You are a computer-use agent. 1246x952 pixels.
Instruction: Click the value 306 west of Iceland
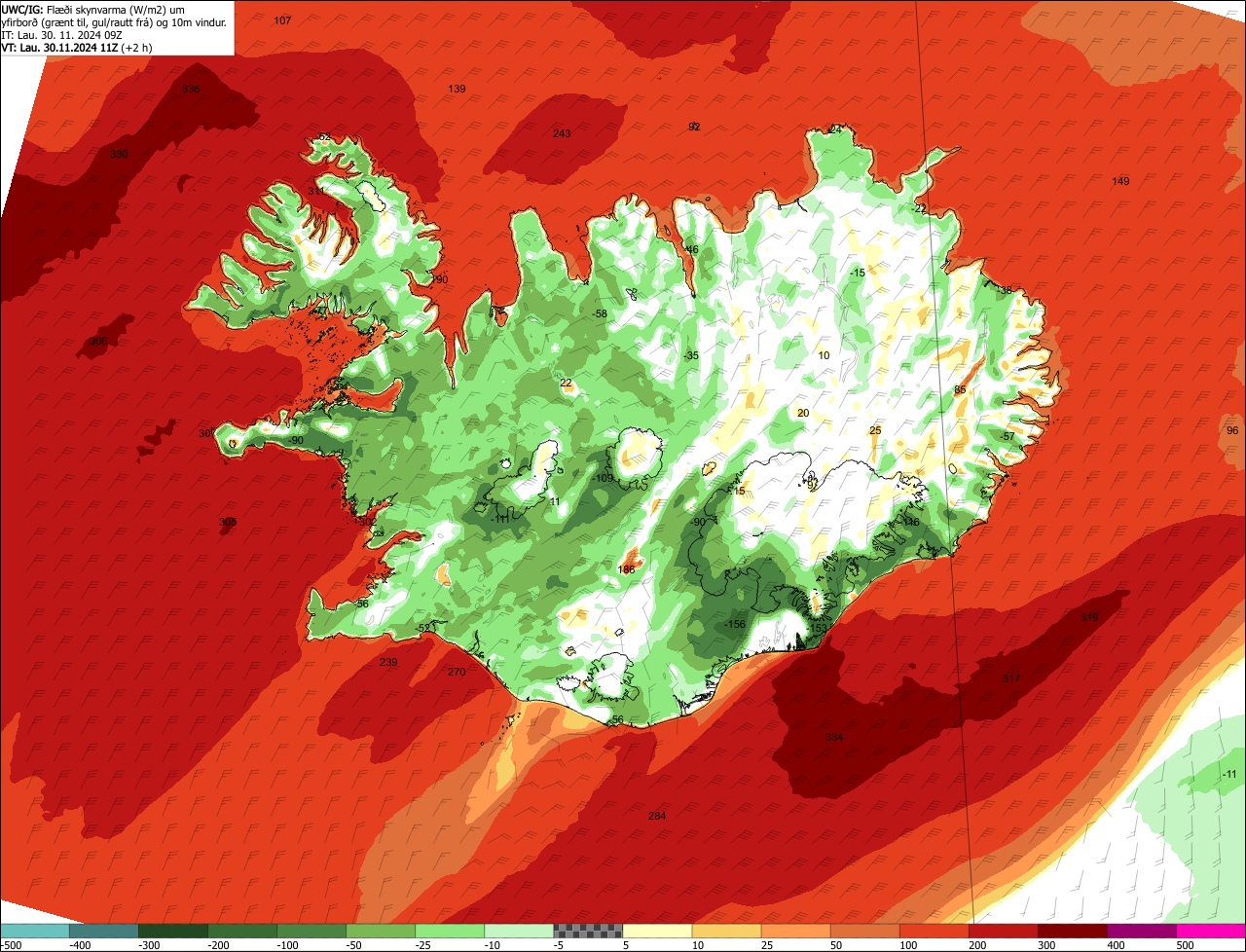point(97,342)
